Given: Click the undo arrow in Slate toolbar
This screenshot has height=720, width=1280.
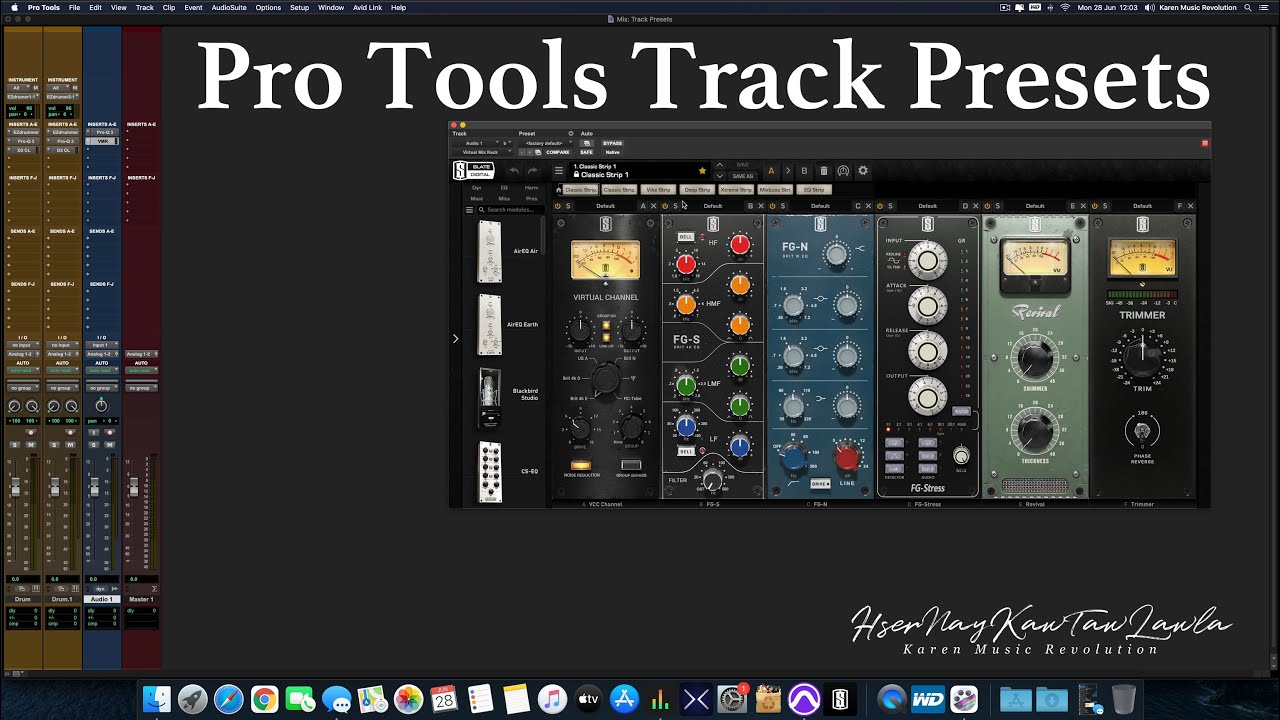Looking at the screenshot, I should pyautogui.click(x=514, y=171).
